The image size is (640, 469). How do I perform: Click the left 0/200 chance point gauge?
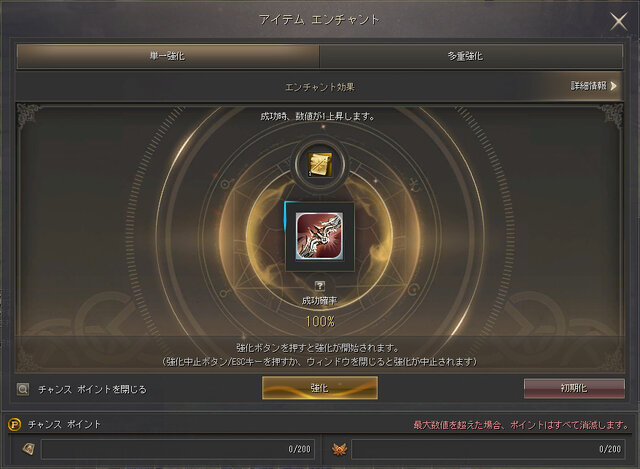178,449
